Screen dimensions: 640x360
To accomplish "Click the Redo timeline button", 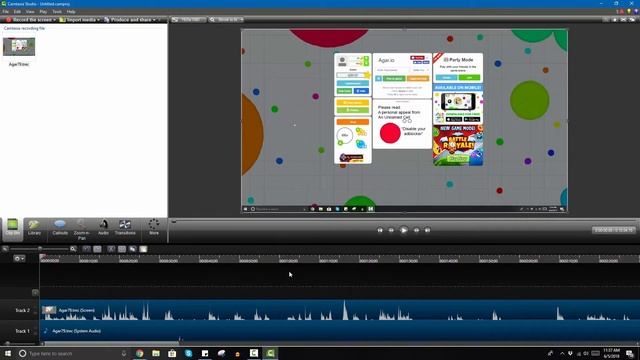I will tap(97, 249).
